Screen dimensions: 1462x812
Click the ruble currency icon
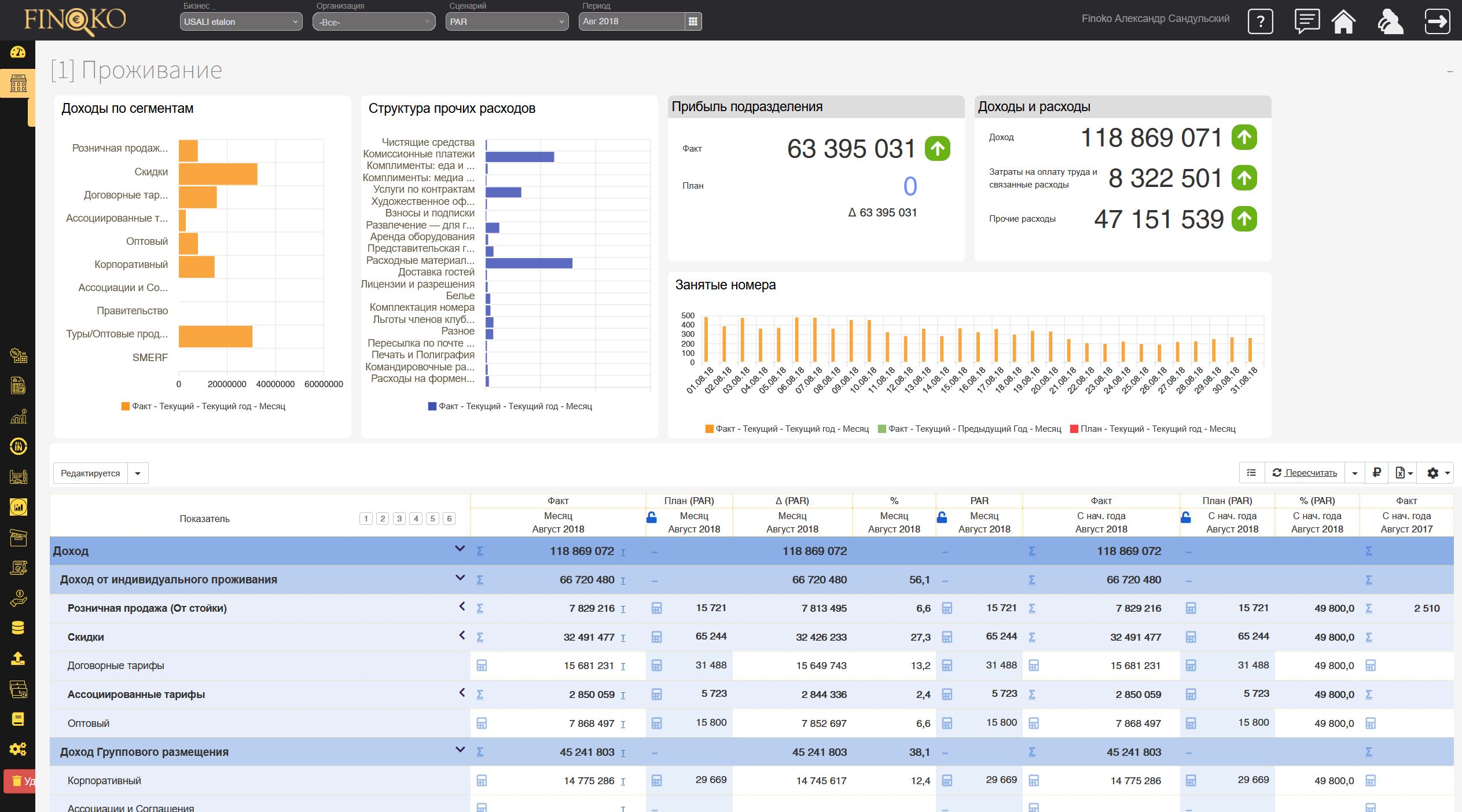(1377, 472)
